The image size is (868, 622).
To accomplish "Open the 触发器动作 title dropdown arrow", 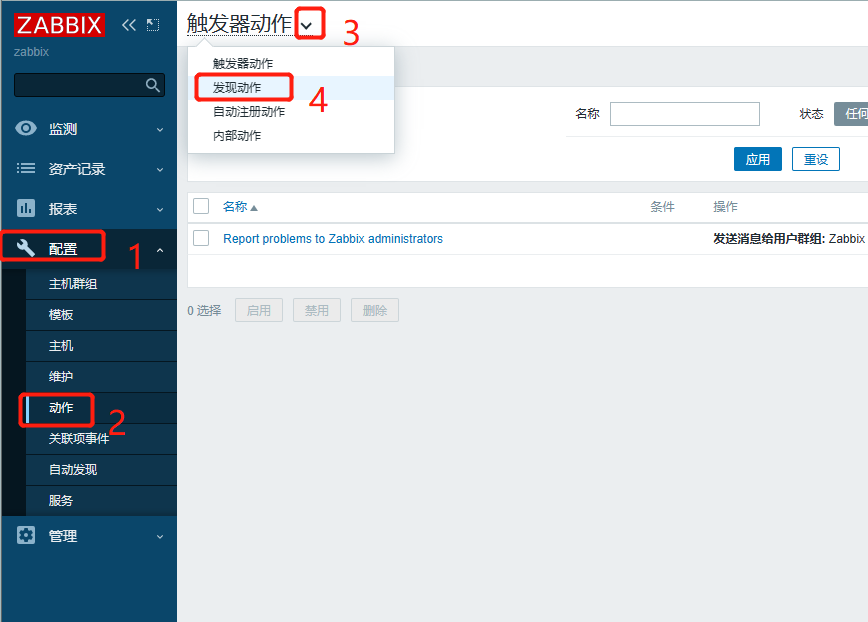I will coord(307,25).
